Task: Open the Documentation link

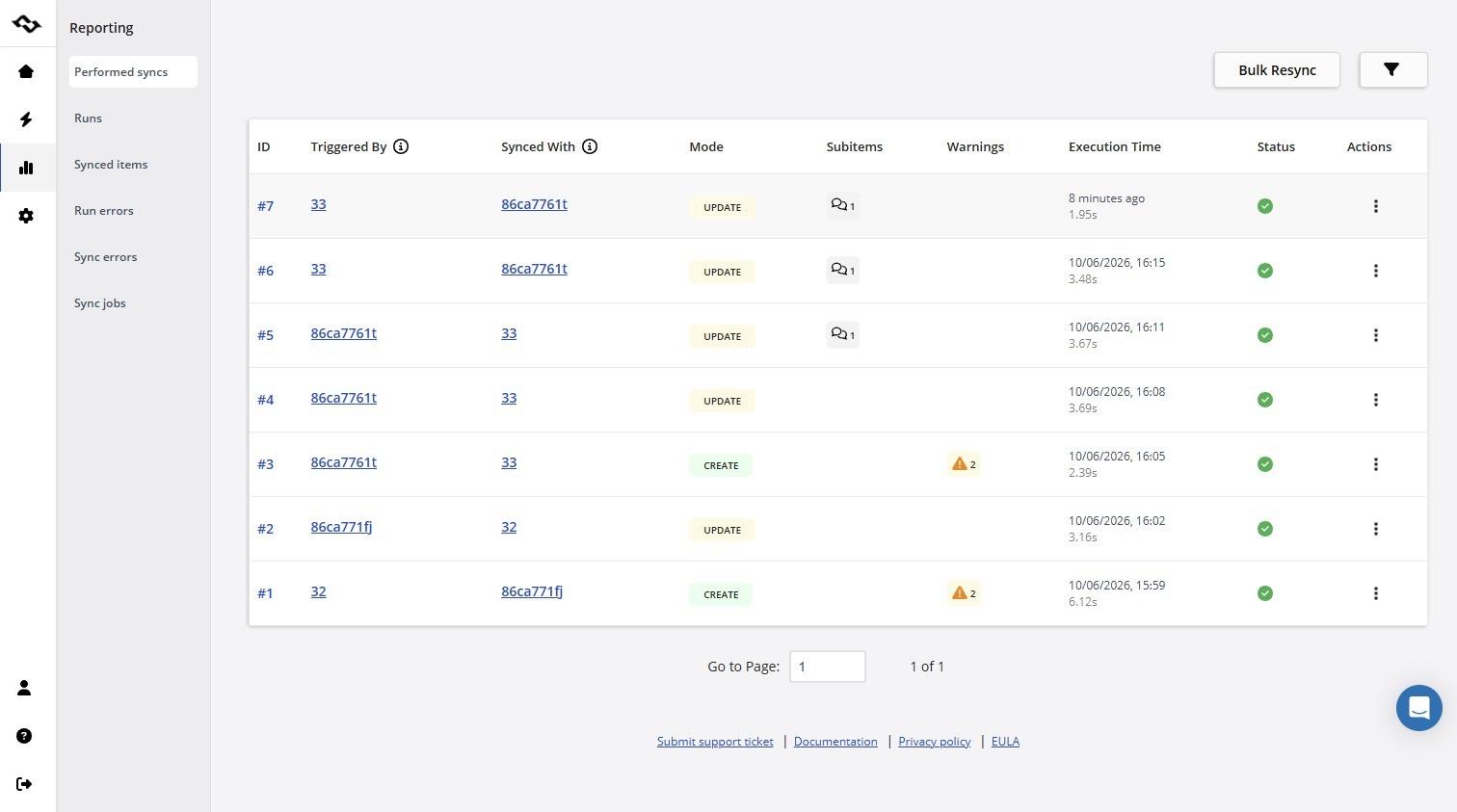Action: point(835,742)
